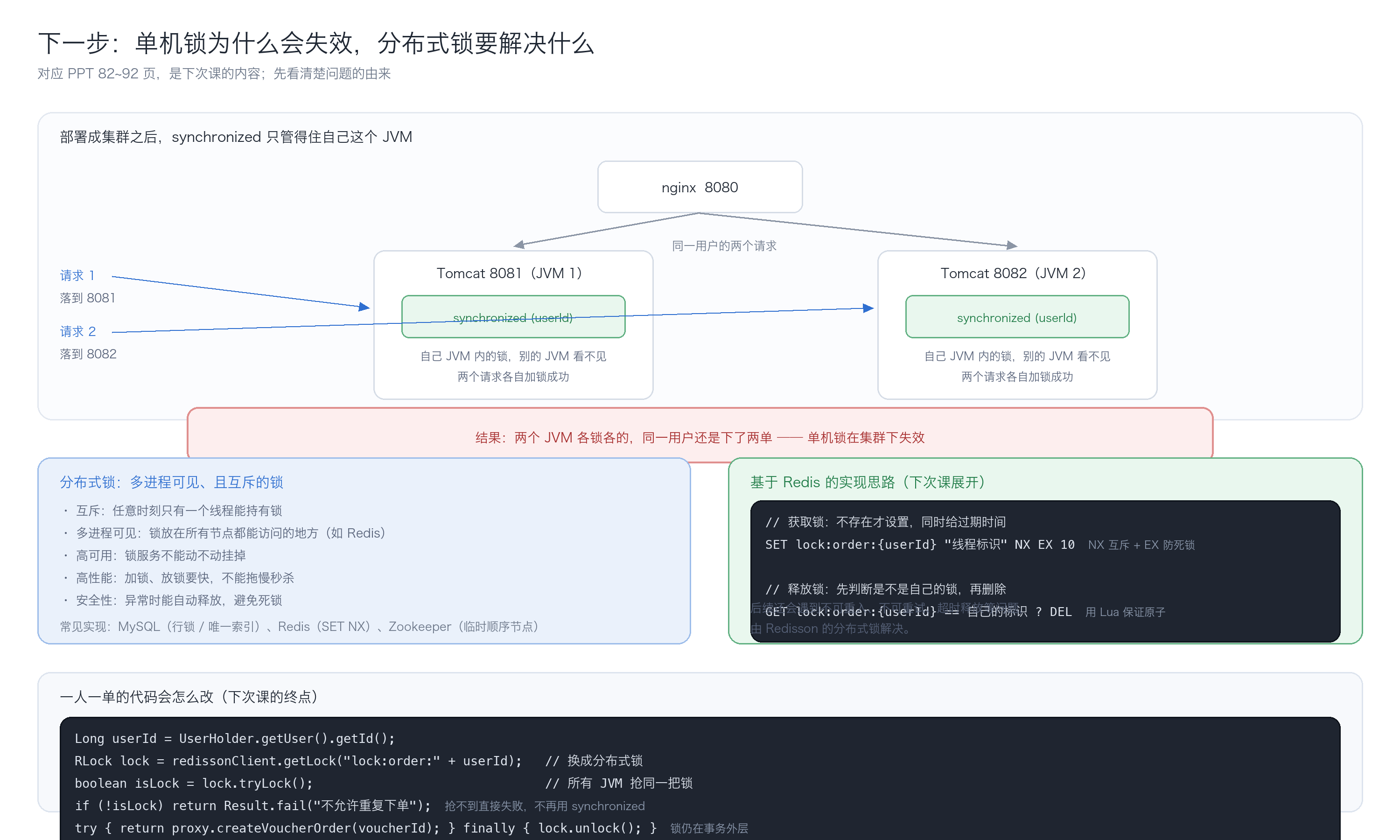Viewport: 1400px width, 840px height.
Task: Click the try { return proxy.createVoucherOrder line
Action: pyautogui.click(x=365, y=828)
